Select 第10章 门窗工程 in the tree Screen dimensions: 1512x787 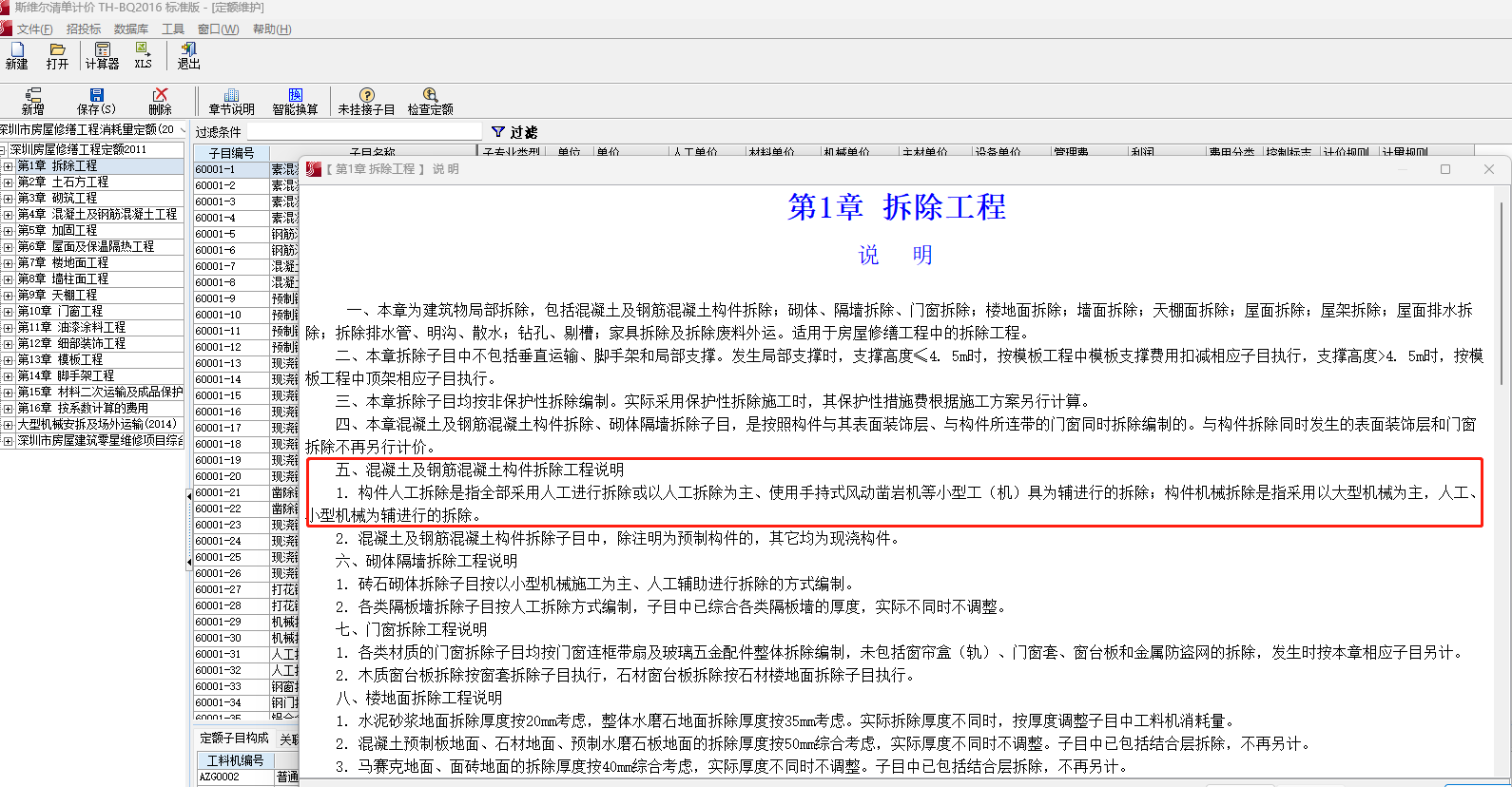click(x=60, y=311)
